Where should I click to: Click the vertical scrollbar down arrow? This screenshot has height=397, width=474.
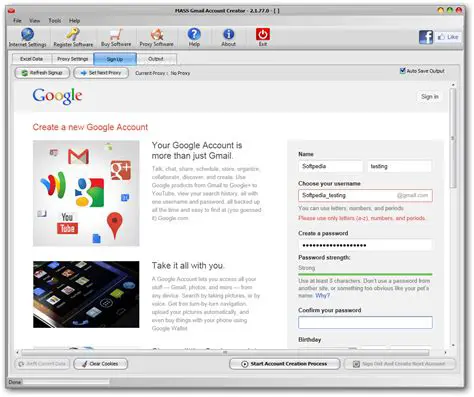(453, 345)
